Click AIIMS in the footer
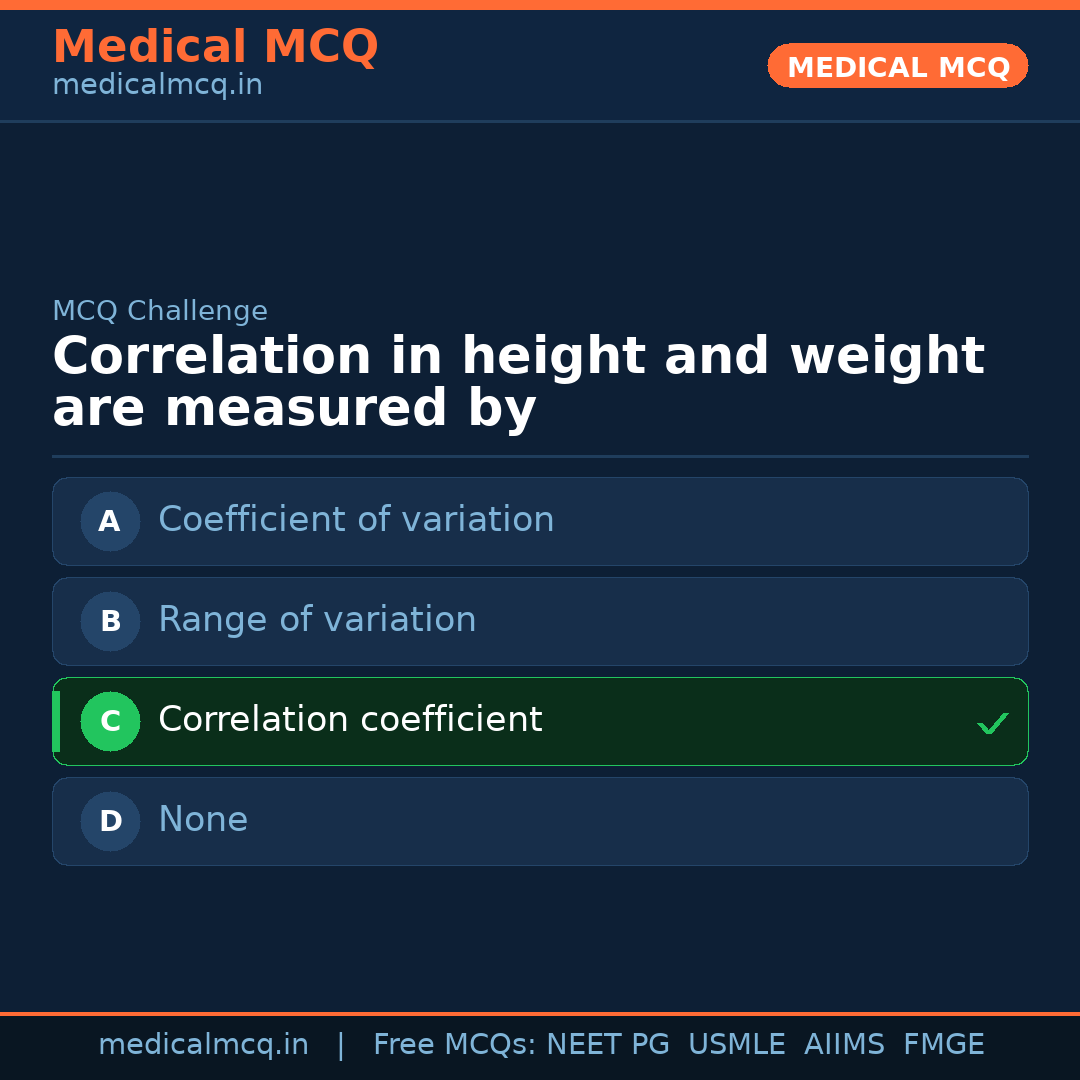 coord(844,1045)
